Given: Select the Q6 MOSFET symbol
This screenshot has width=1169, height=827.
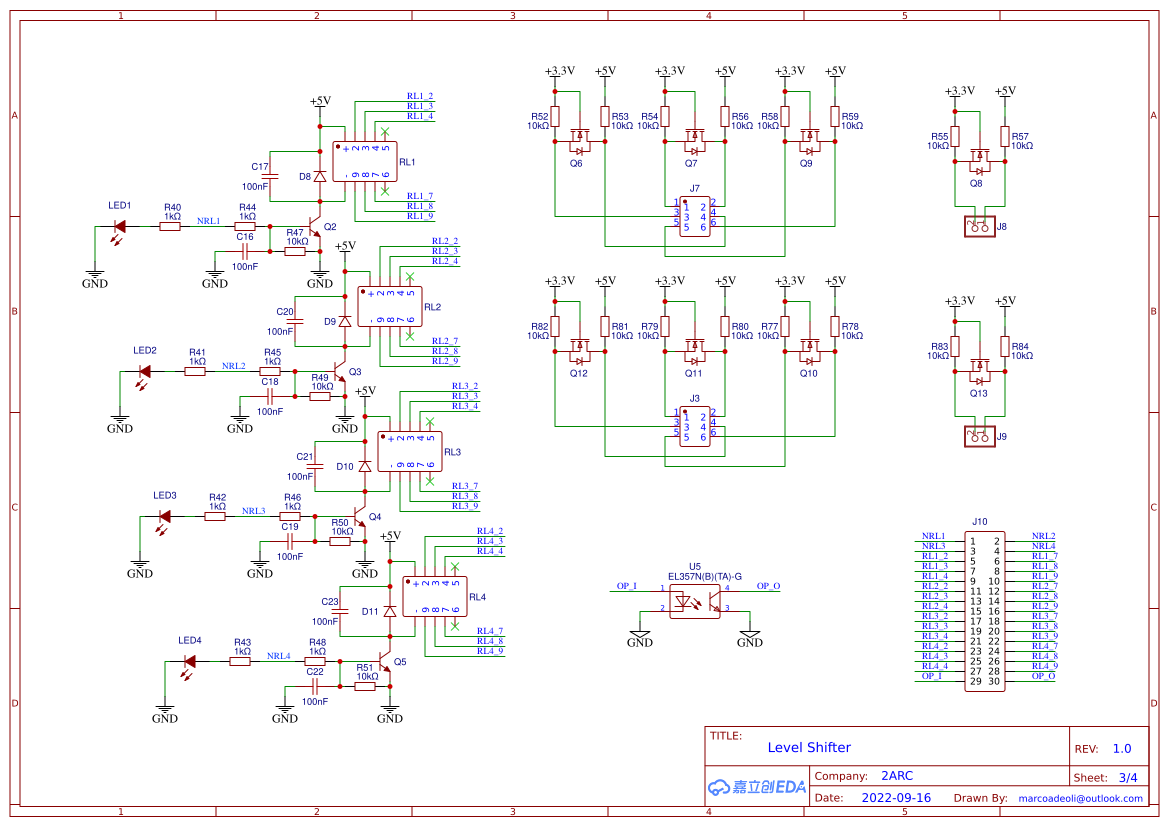Looking at the screenshot, I should point(580,138).
